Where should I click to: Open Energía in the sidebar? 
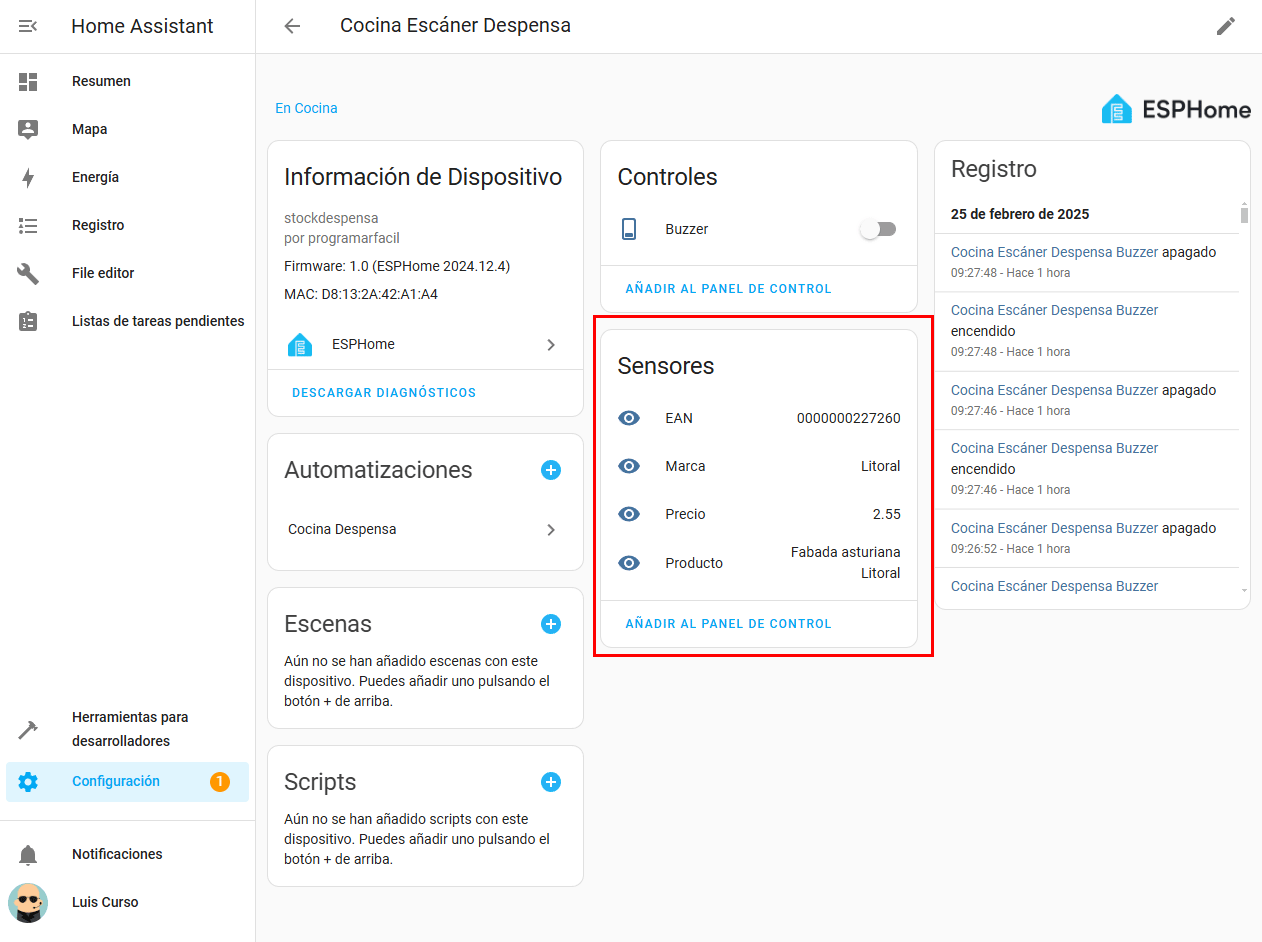(95, 177)
